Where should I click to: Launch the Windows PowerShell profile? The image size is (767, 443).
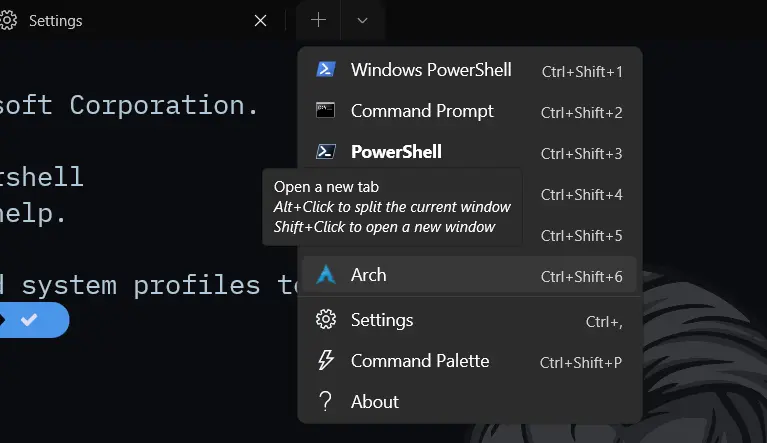click(470, 70)
